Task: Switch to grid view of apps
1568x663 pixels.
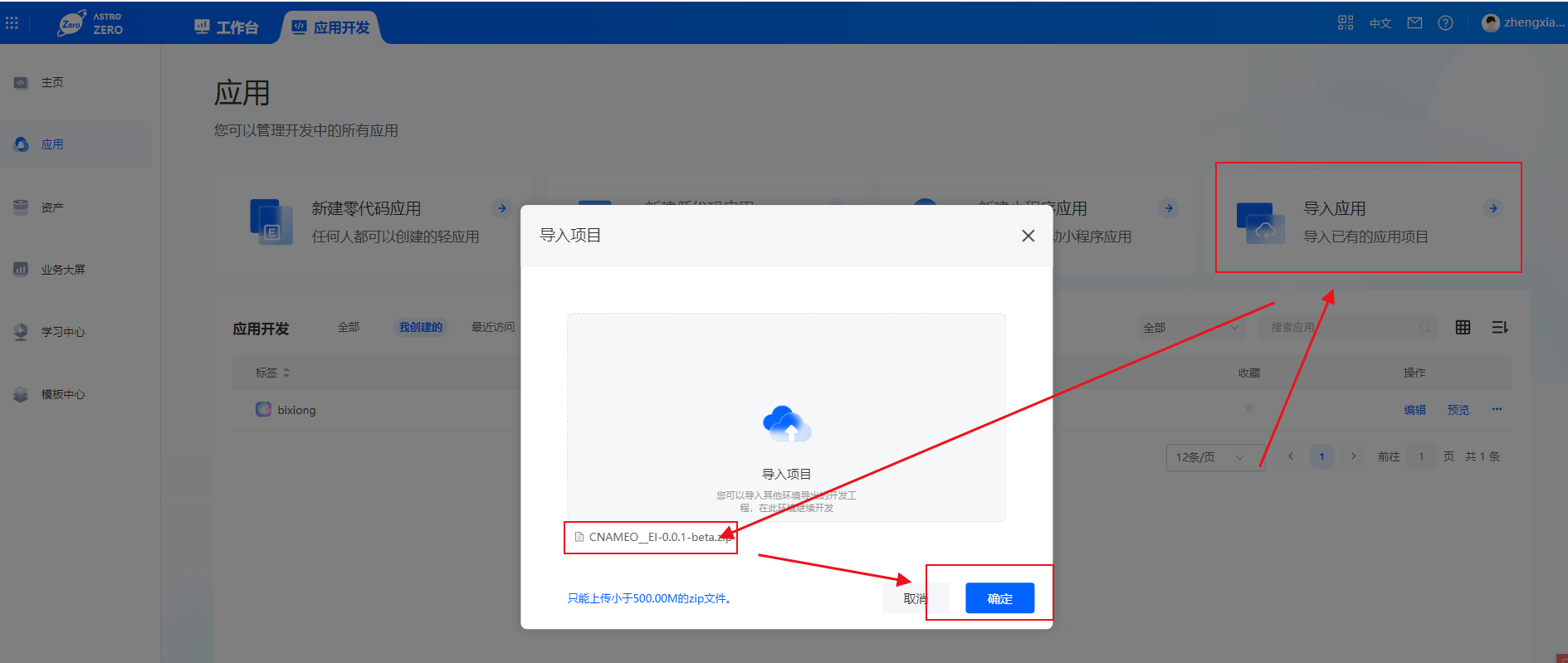Action: [x=1463, y=328]
